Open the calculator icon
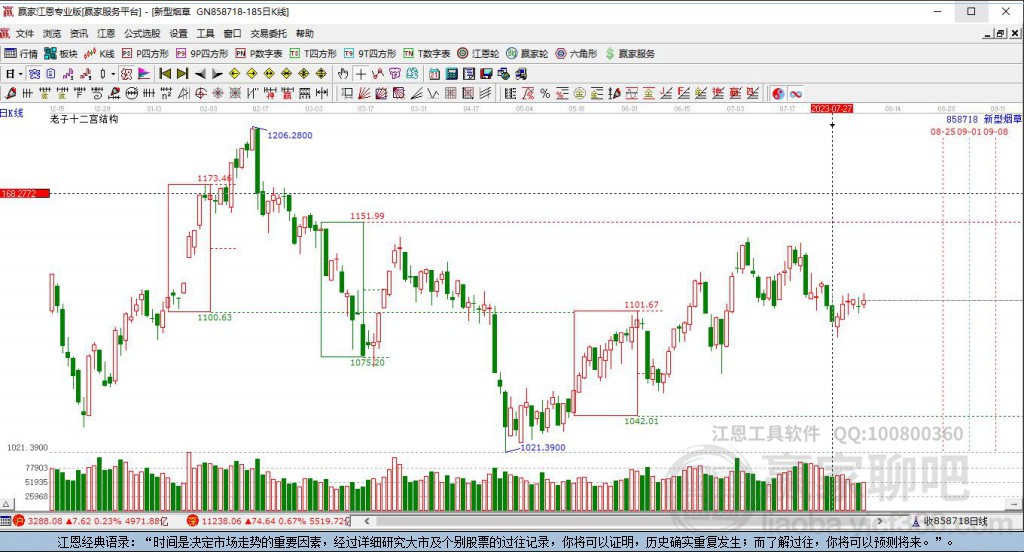 pos(451,74)
